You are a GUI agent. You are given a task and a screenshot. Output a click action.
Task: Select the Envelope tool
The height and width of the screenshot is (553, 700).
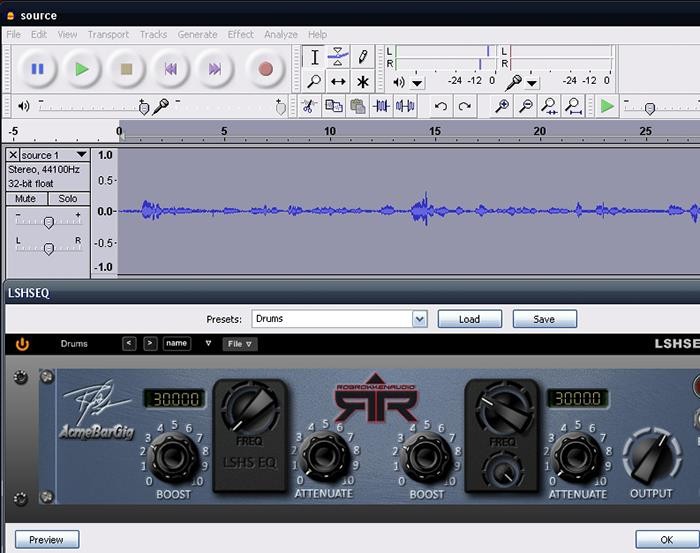[x=338, y=57]
